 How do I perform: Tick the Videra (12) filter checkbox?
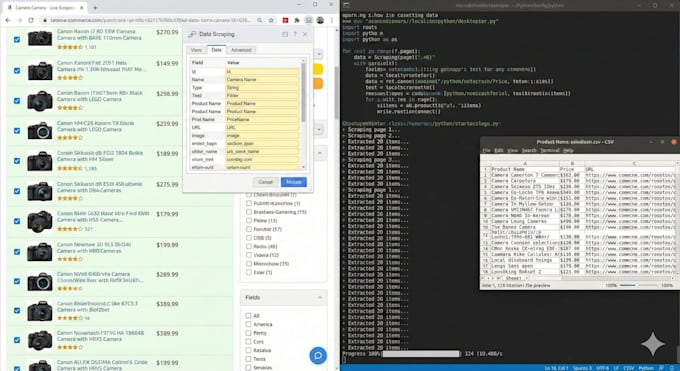coord(249,255)
